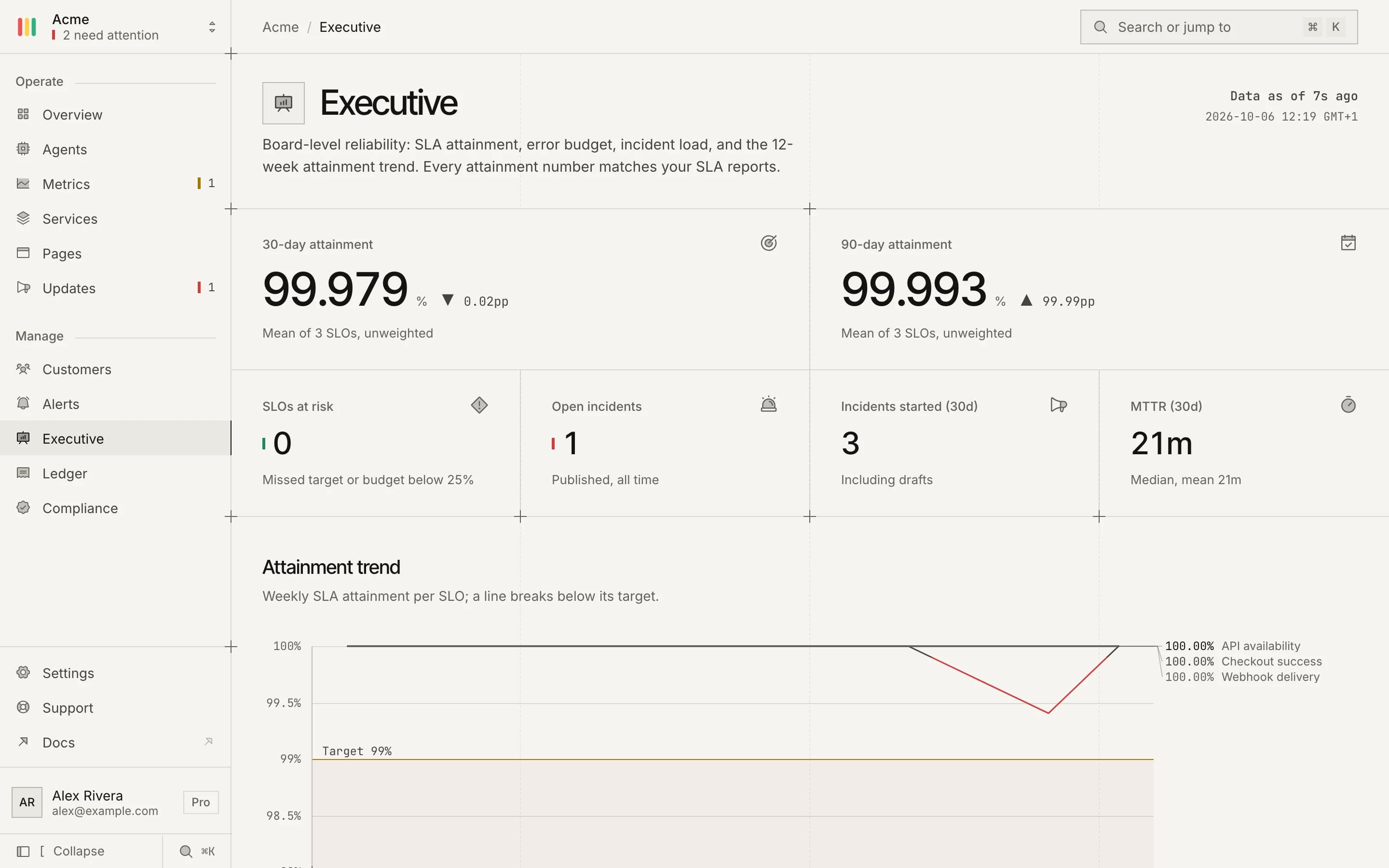Screen dimensions: 1389x868
Task: Click the siren icon on Open incidents
Action: tap(769, 405)
